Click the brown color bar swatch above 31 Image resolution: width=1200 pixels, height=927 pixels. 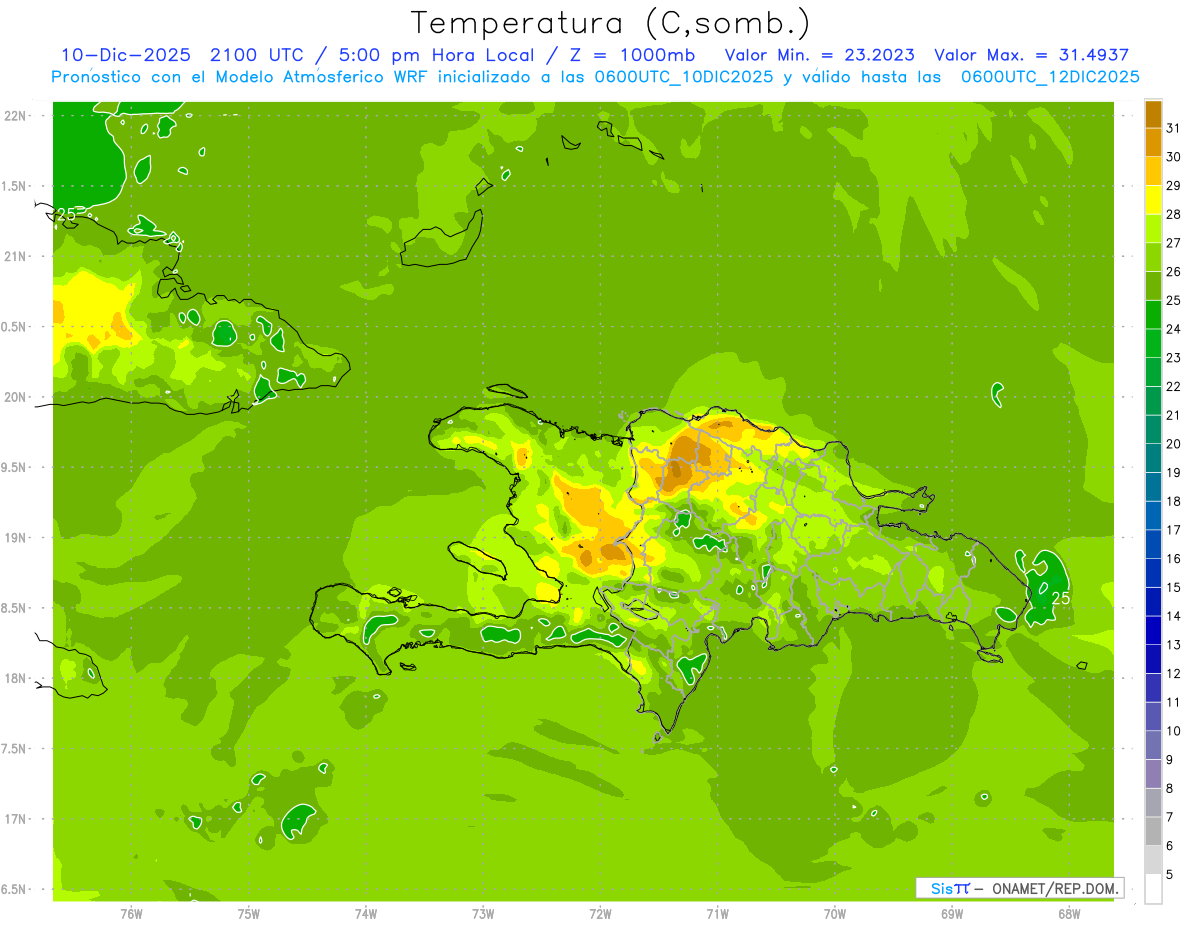pyautogui.click(x=1153, y=114)
